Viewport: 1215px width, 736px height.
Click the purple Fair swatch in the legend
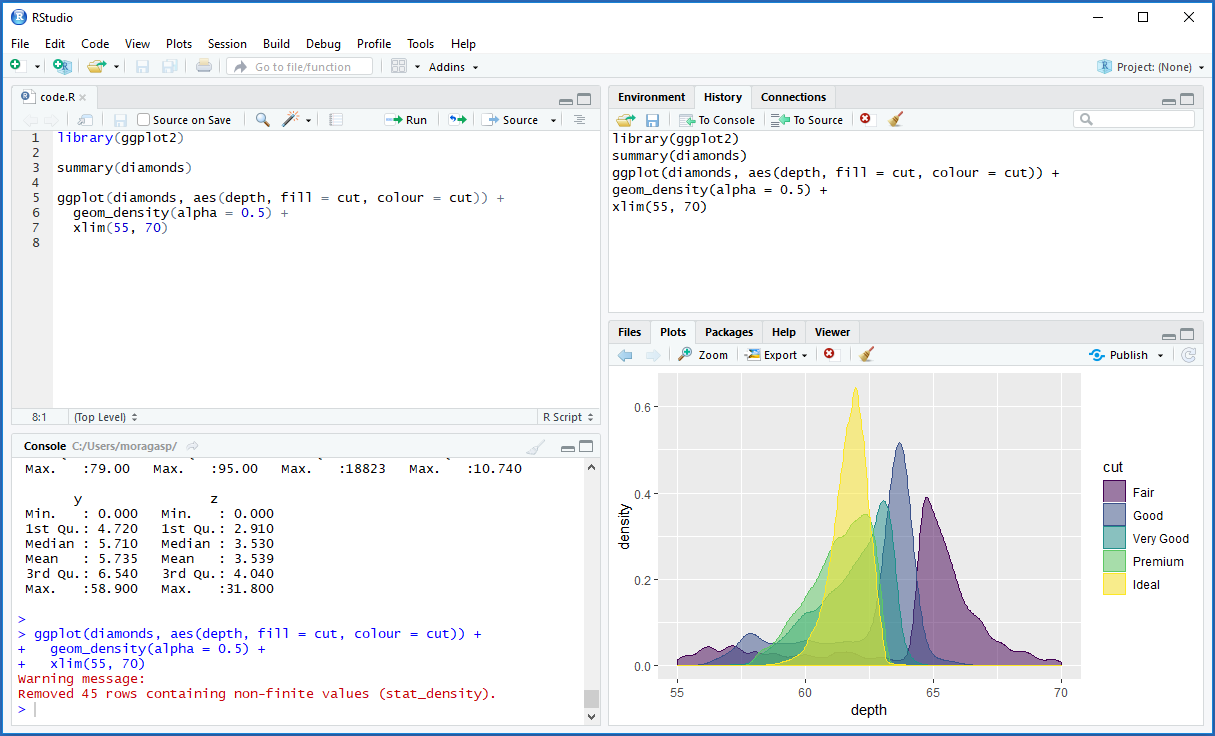(x=1113, y=491)
